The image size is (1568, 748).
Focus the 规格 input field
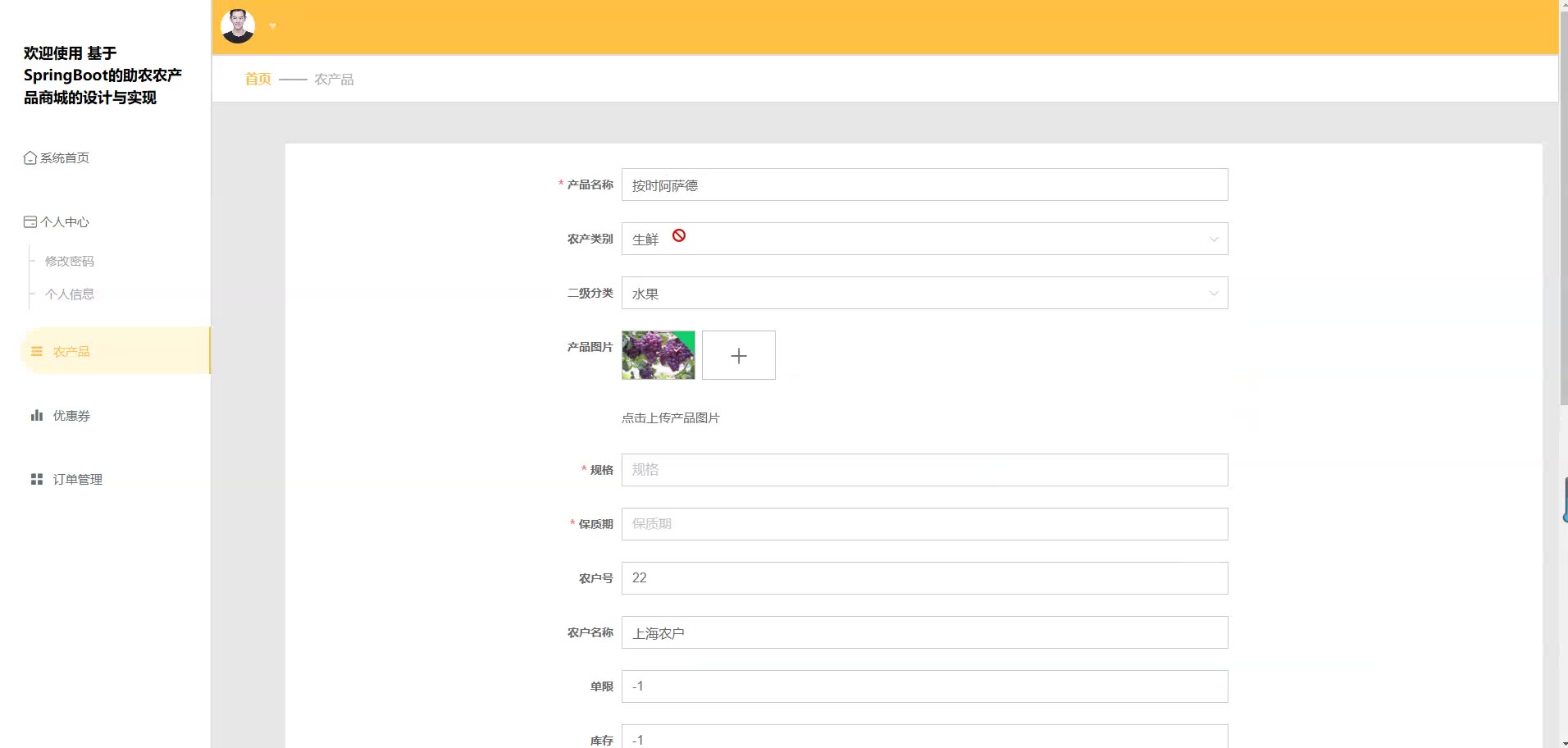click(x=925, y=470)
